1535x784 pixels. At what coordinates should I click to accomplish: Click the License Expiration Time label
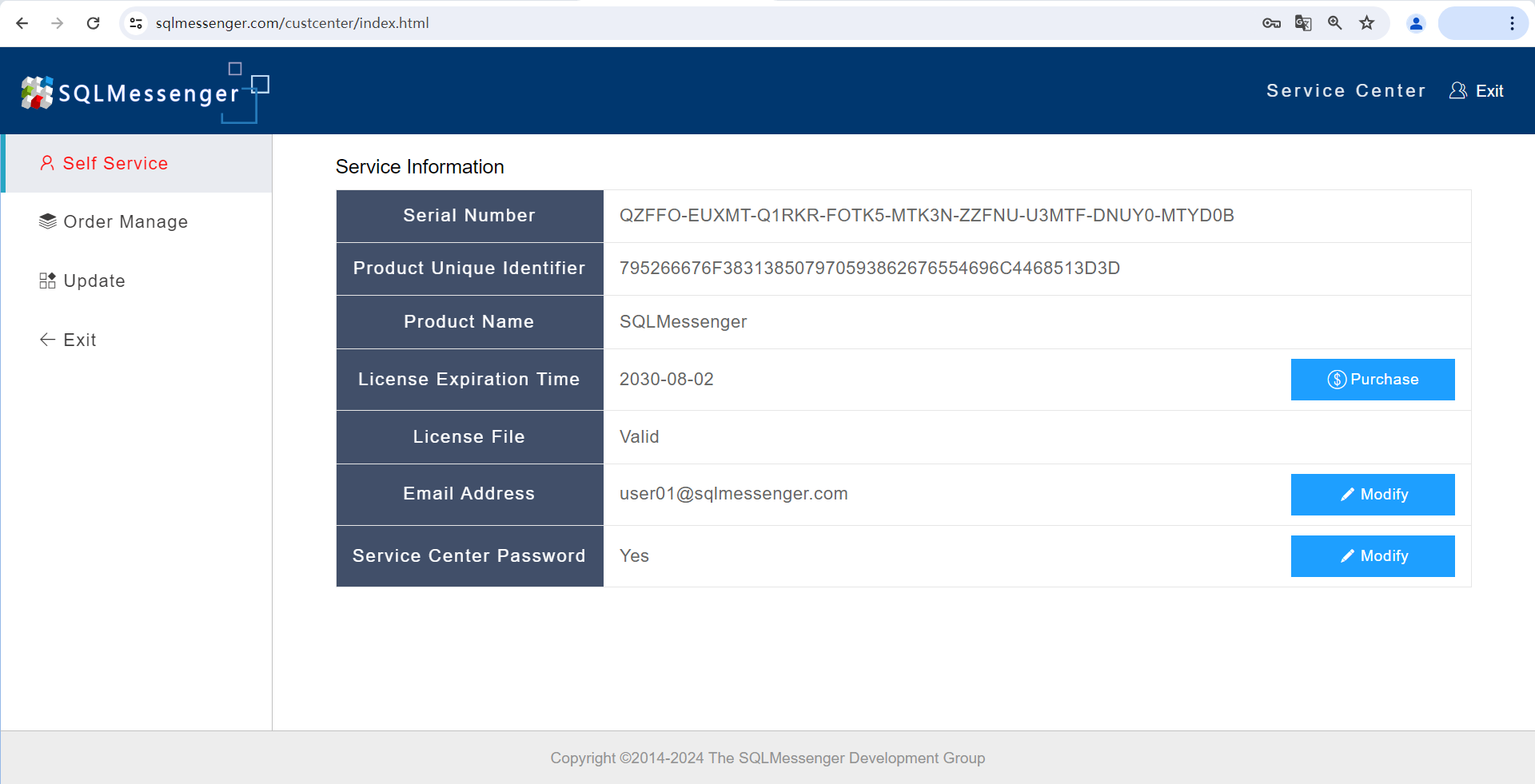click(x=469, y=380)
